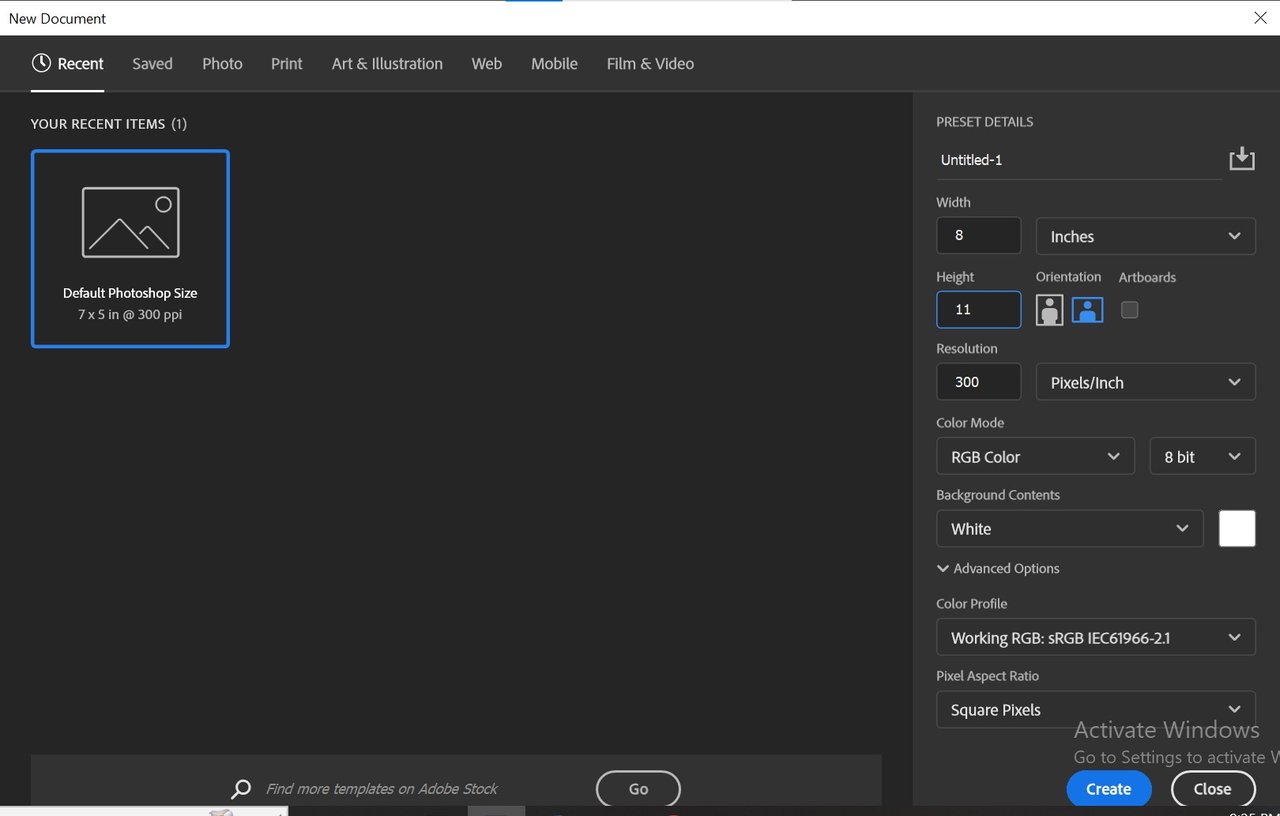Click the Create button
This screenshot has width=1280, height=816.
click(1109, 789)
